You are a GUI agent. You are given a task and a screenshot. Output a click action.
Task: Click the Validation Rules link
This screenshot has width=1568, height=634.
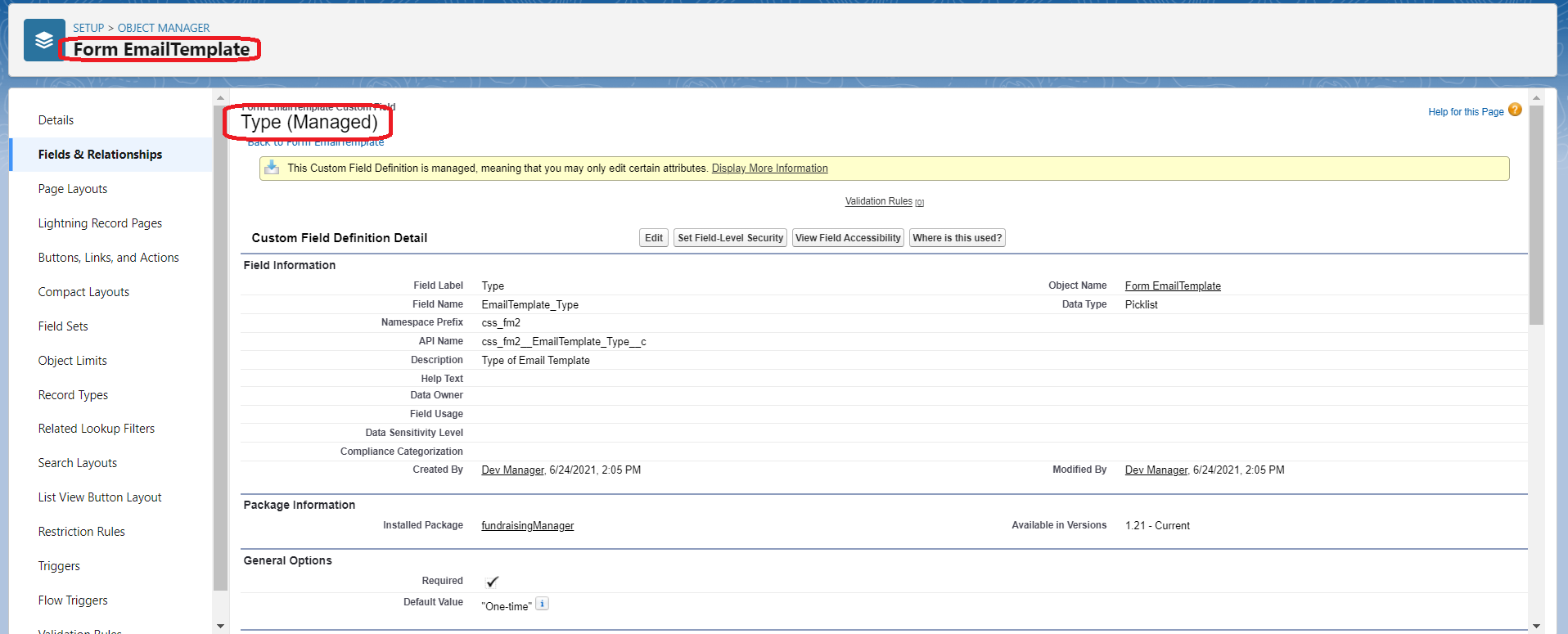click(879, 201)
